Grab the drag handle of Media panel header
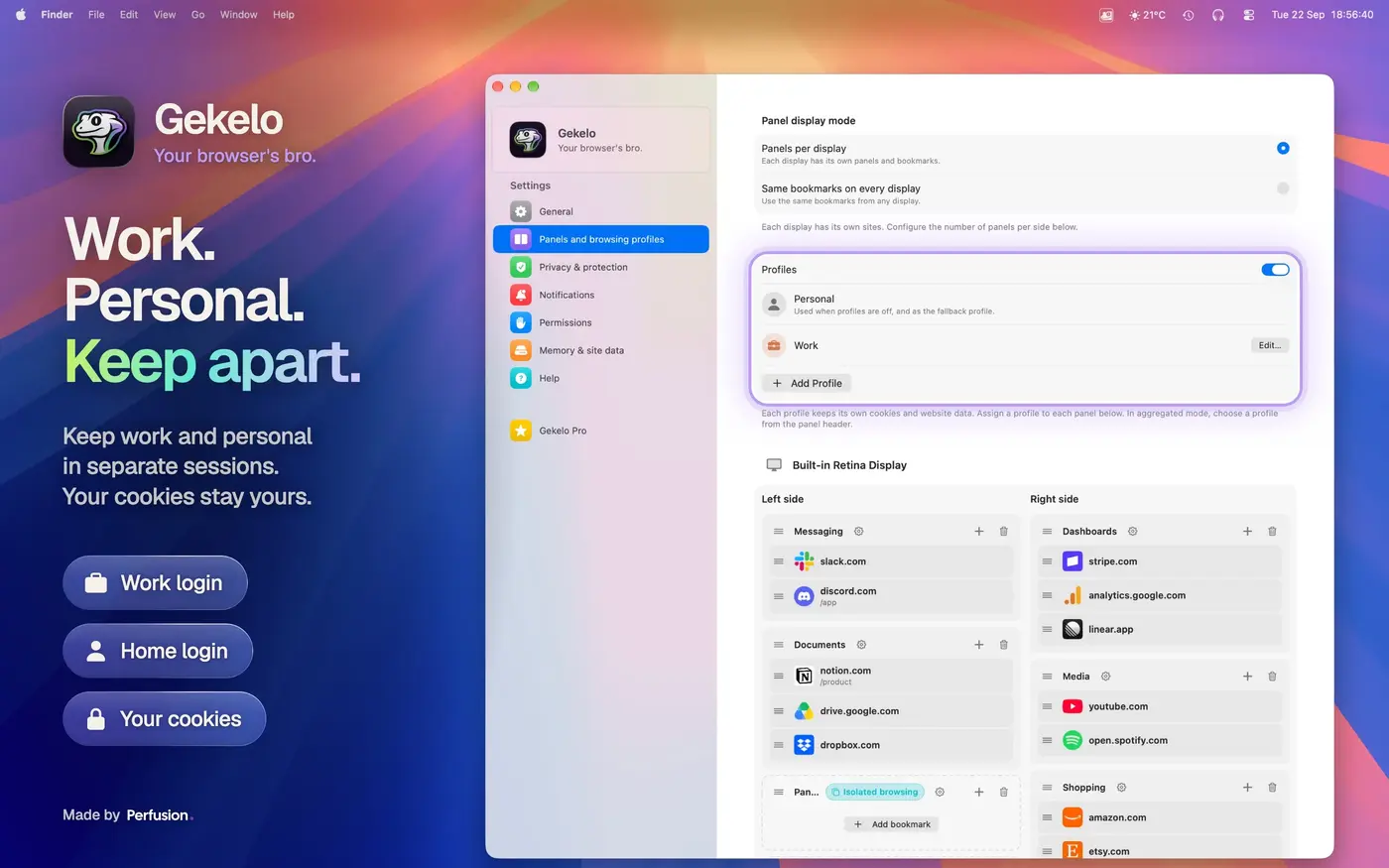Image resolution: width=1389 pixels, height=868 pixels. (1047, 677)
